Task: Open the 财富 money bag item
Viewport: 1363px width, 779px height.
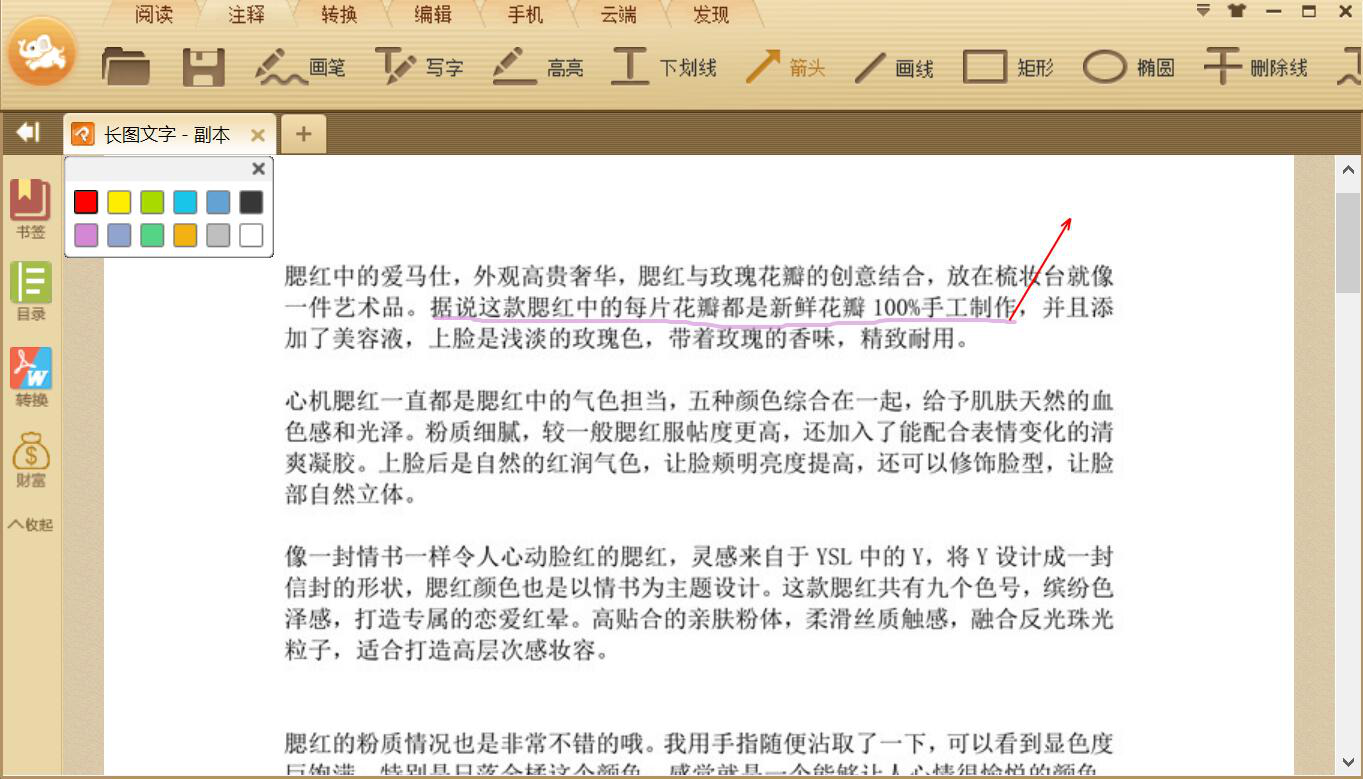Action: [31, 460]
